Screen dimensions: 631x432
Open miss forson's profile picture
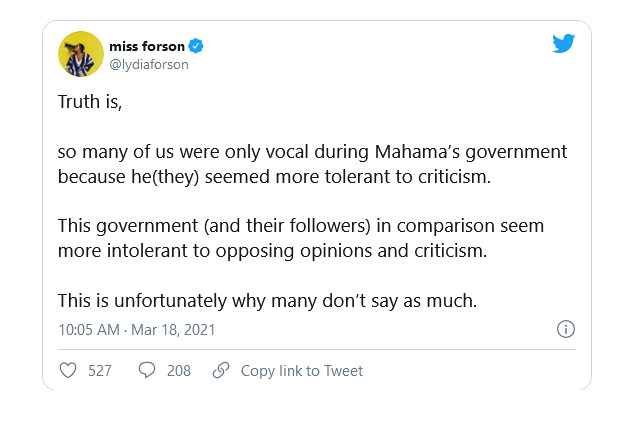[81, 54]
